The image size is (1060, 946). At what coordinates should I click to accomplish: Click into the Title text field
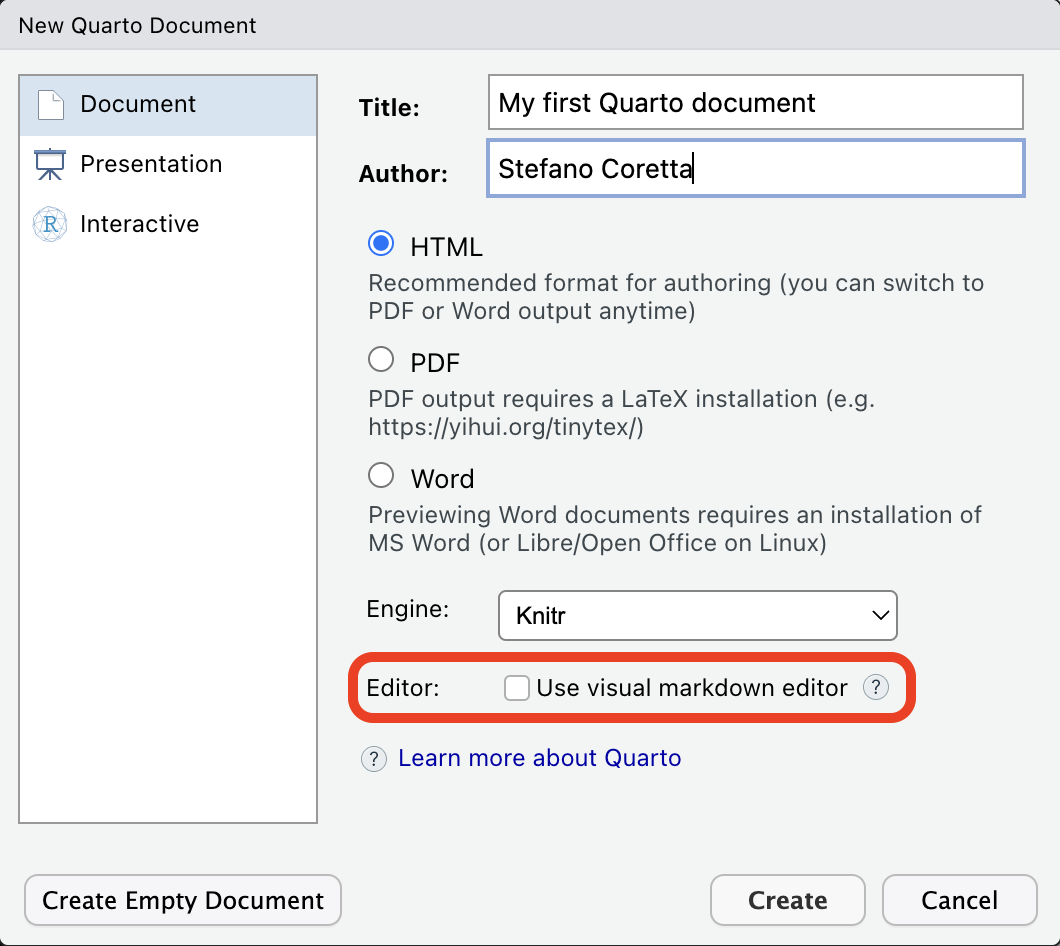[756, 102]
